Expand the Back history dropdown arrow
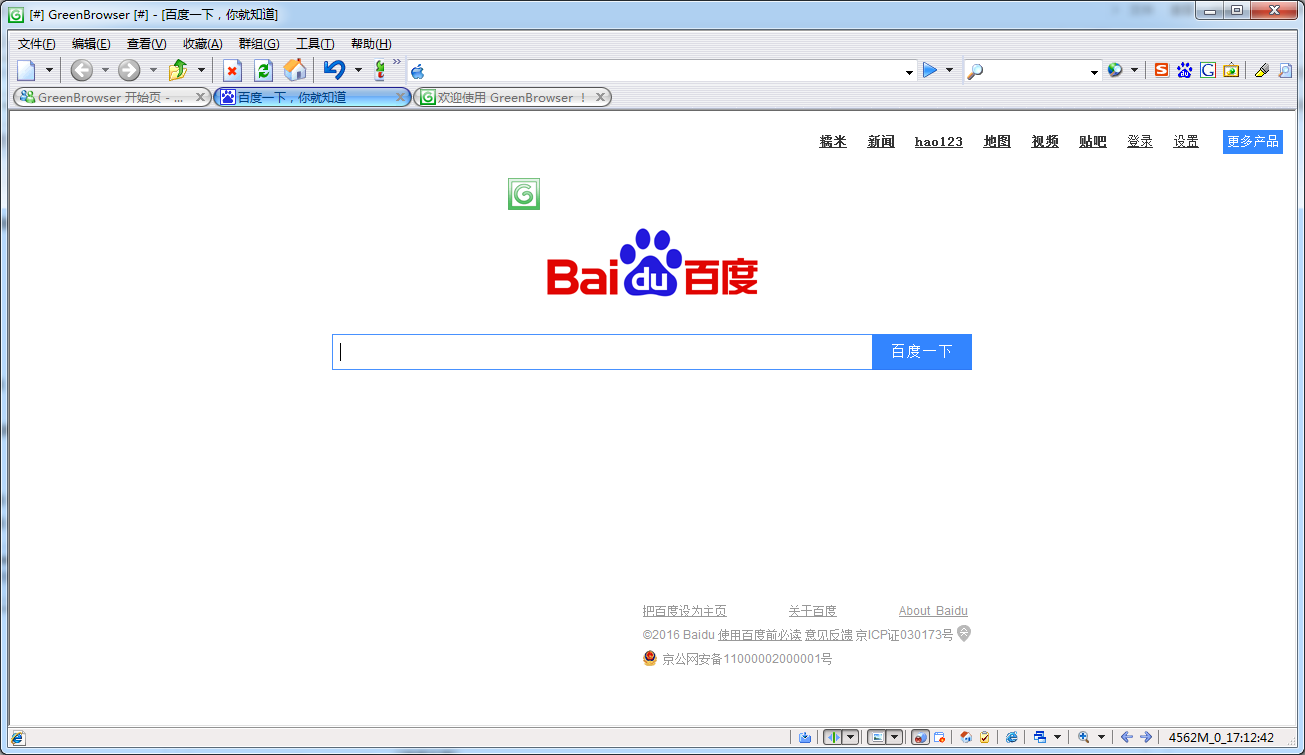 (105, 71)
